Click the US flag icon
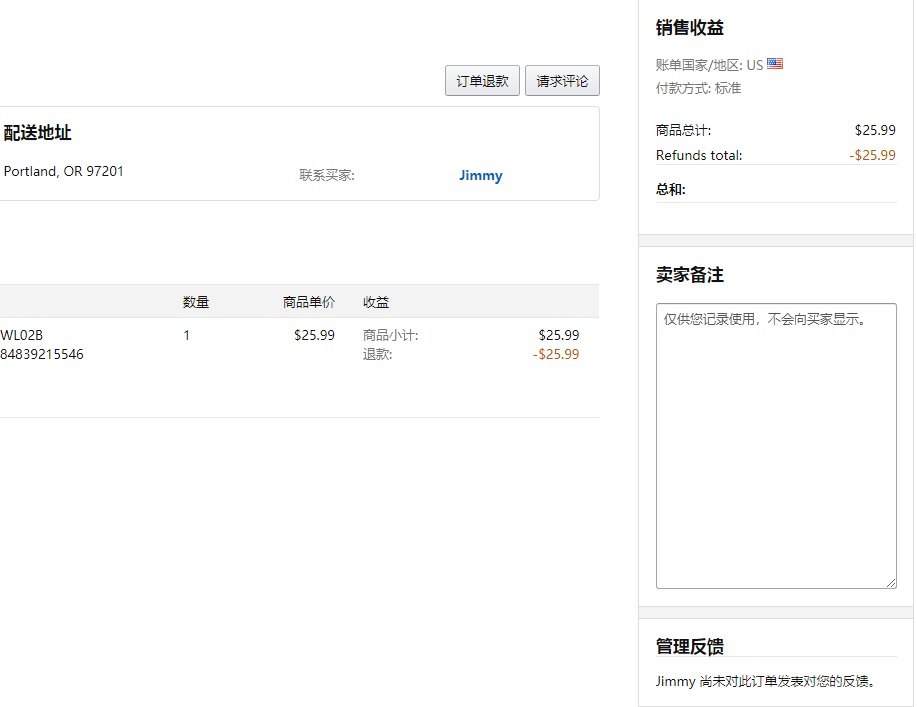Screen dimensions: 917x707 [x=775, y=64]
